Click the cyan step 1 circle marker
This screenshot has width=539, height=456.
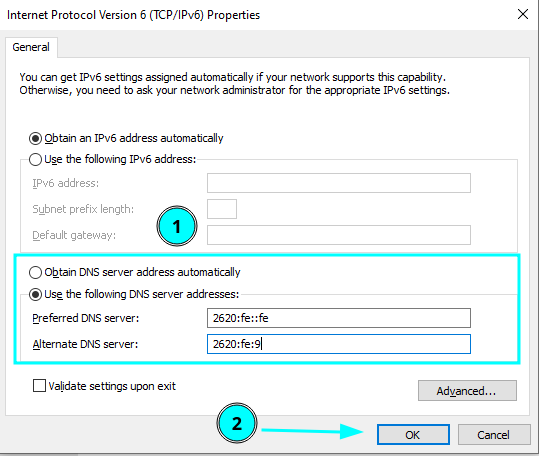point(177,226)
